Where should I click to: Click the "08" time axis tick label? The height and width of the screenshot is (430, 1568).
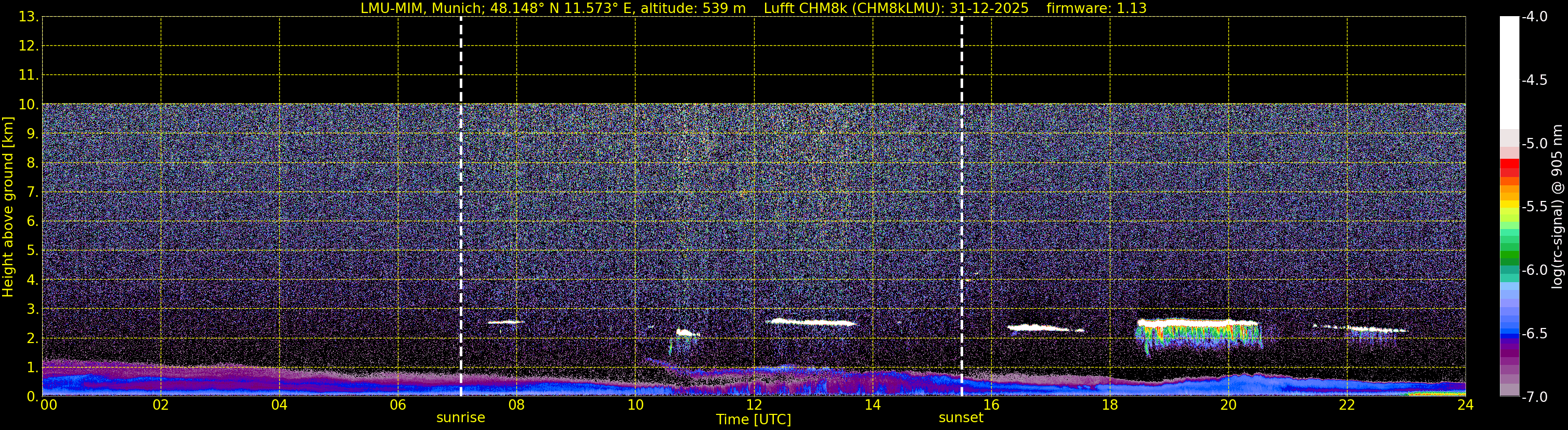pyautogui.click(x=517, y=405)
